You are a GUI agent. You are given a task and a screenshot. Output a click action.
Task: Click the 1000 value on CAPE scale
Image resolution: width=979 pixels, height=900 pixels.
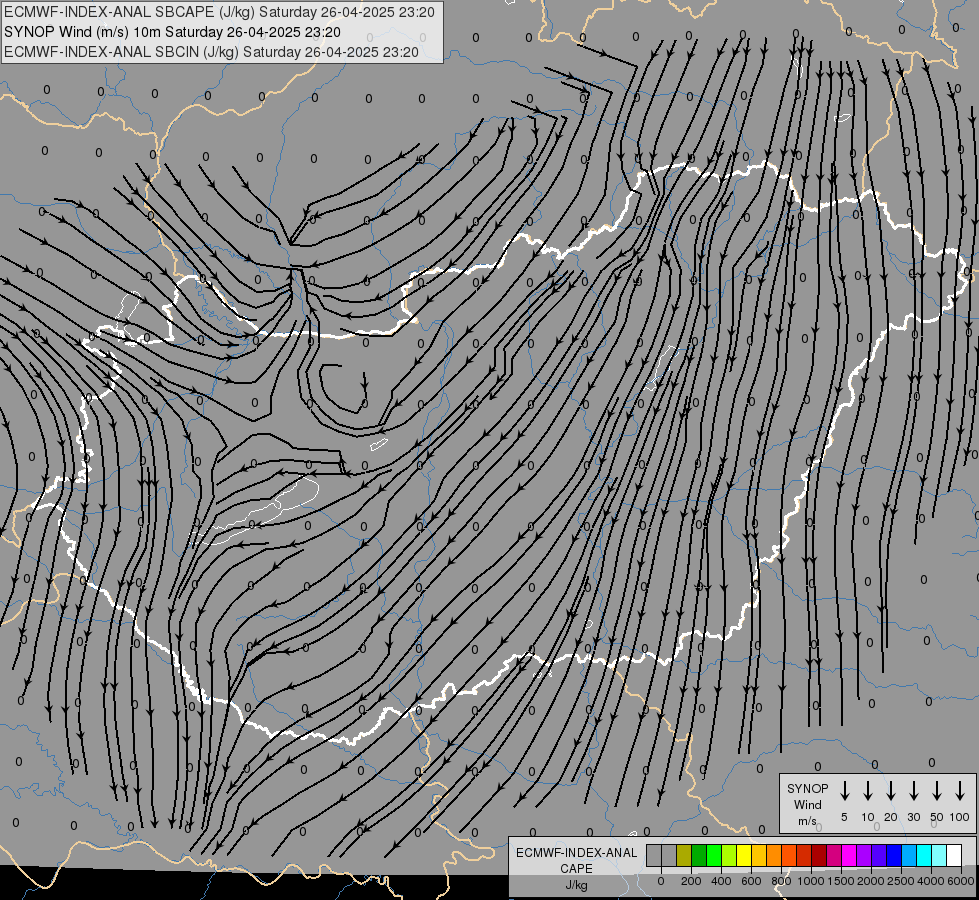tap(810, 881)
